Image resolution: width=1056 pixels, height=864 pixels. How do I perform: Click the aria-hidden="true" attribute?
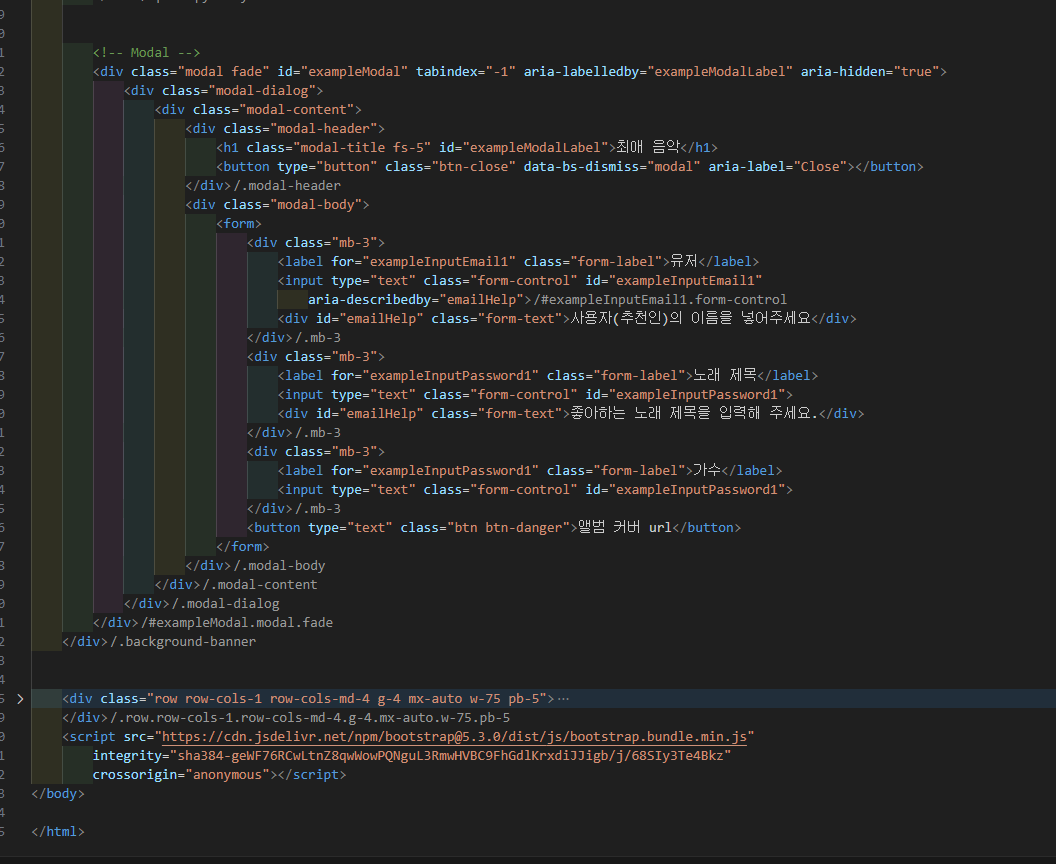point(870,71)
